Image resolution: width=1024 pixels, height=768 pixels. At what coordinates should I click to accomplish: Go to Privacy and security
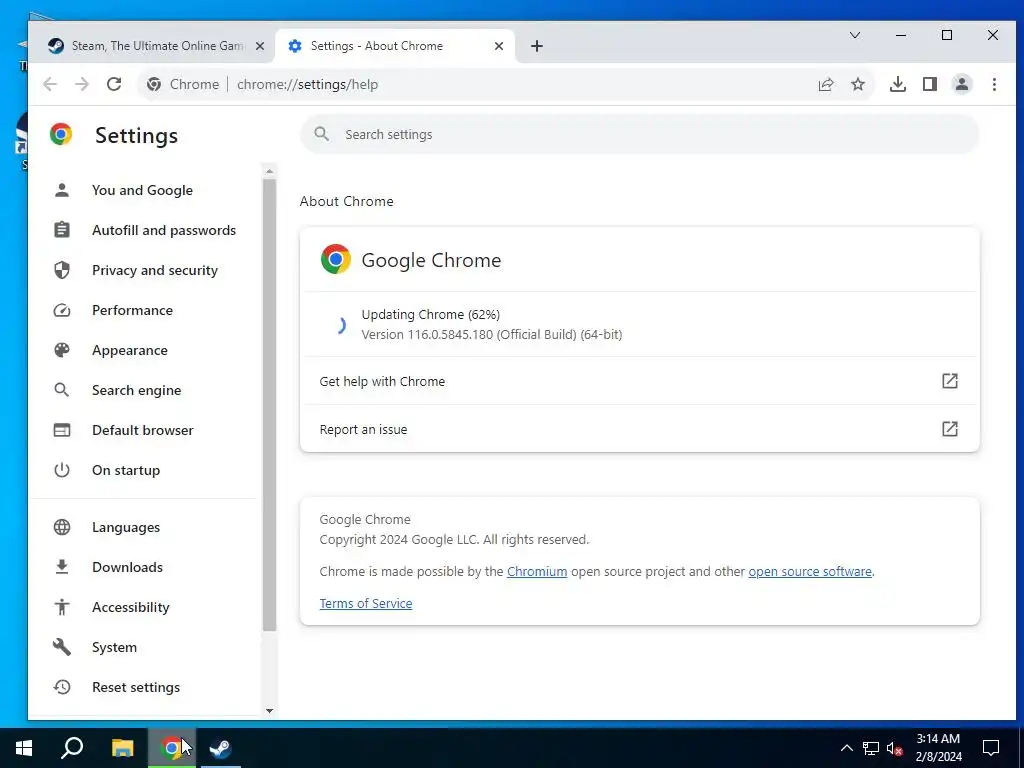[x=155, y=270]
